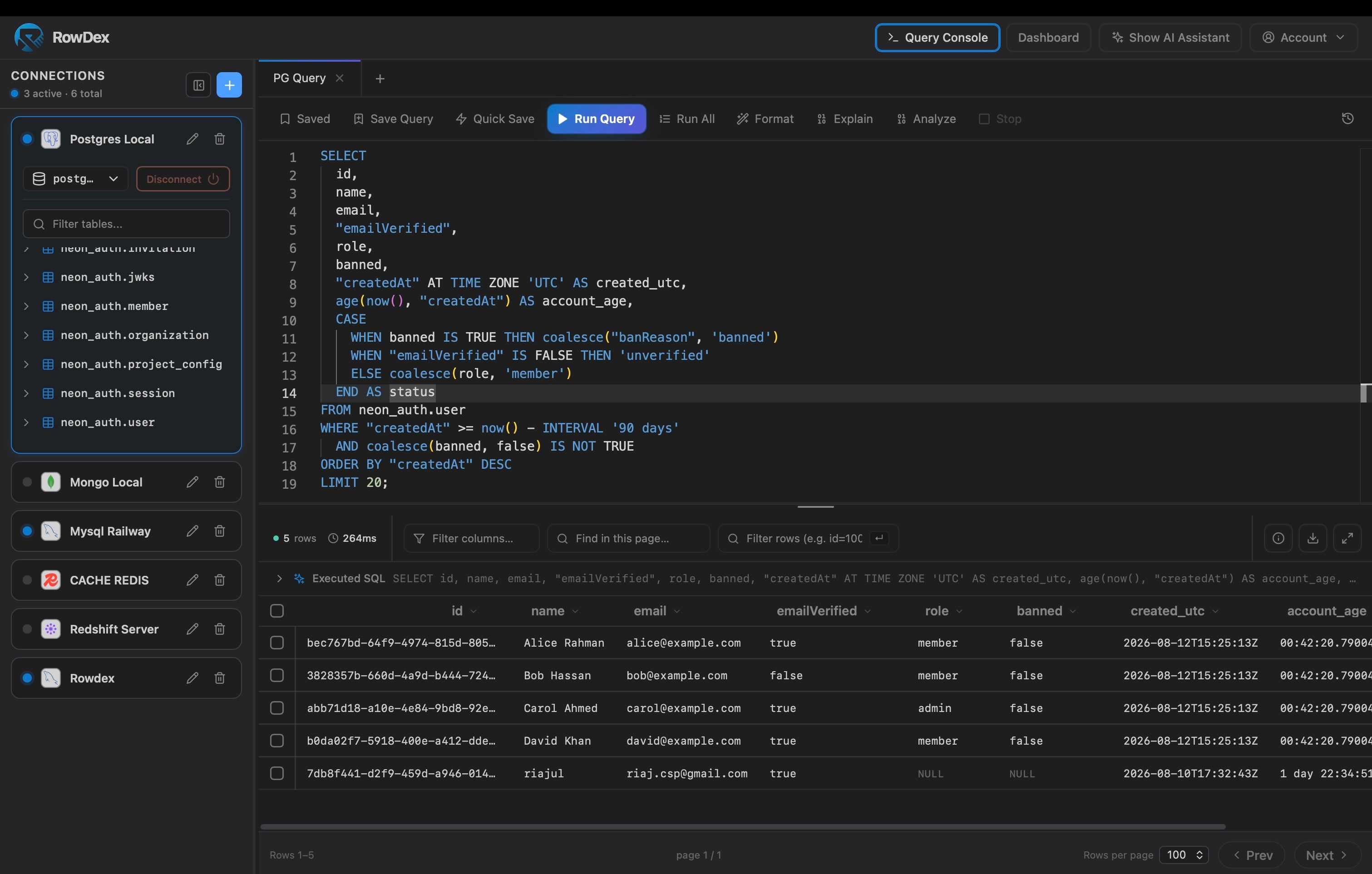Run the query

[x=597, y=119]
